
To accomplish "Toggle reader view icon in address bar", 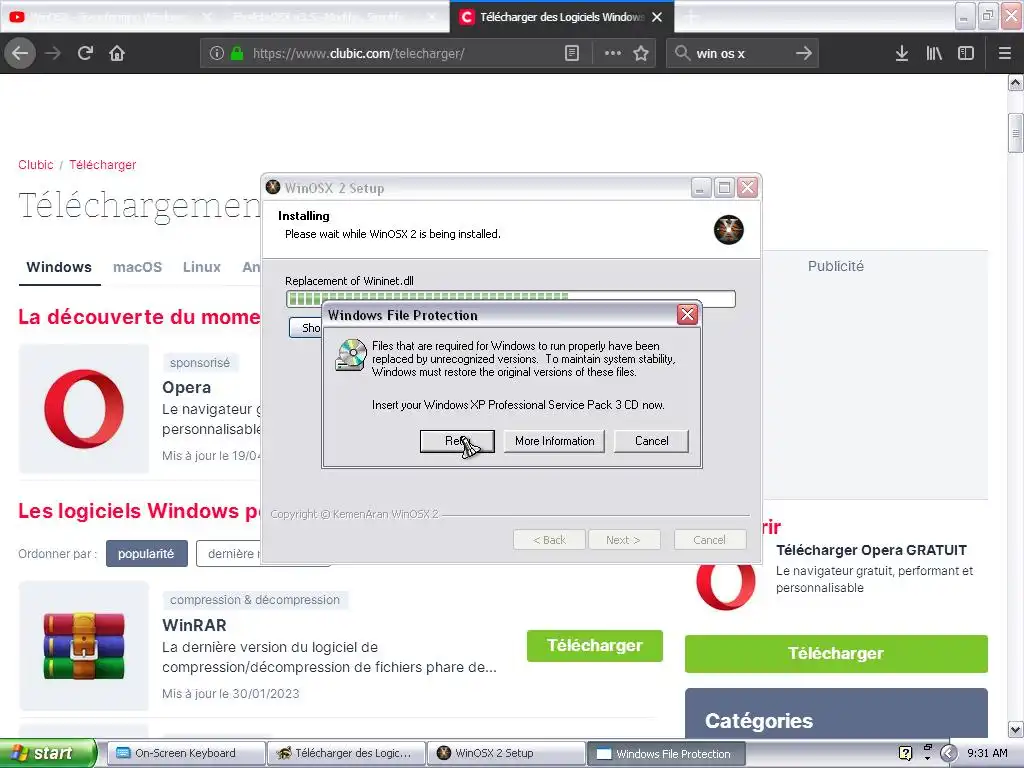I will click(571, 53).
